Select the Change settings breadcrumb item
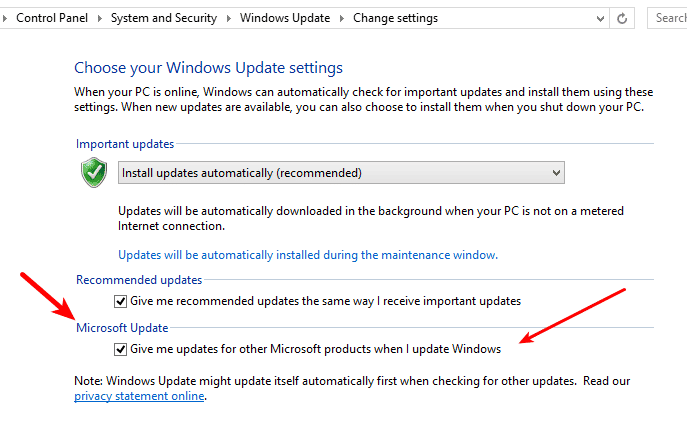This screenshot has height=425, width=687. [x=395, y=18]
